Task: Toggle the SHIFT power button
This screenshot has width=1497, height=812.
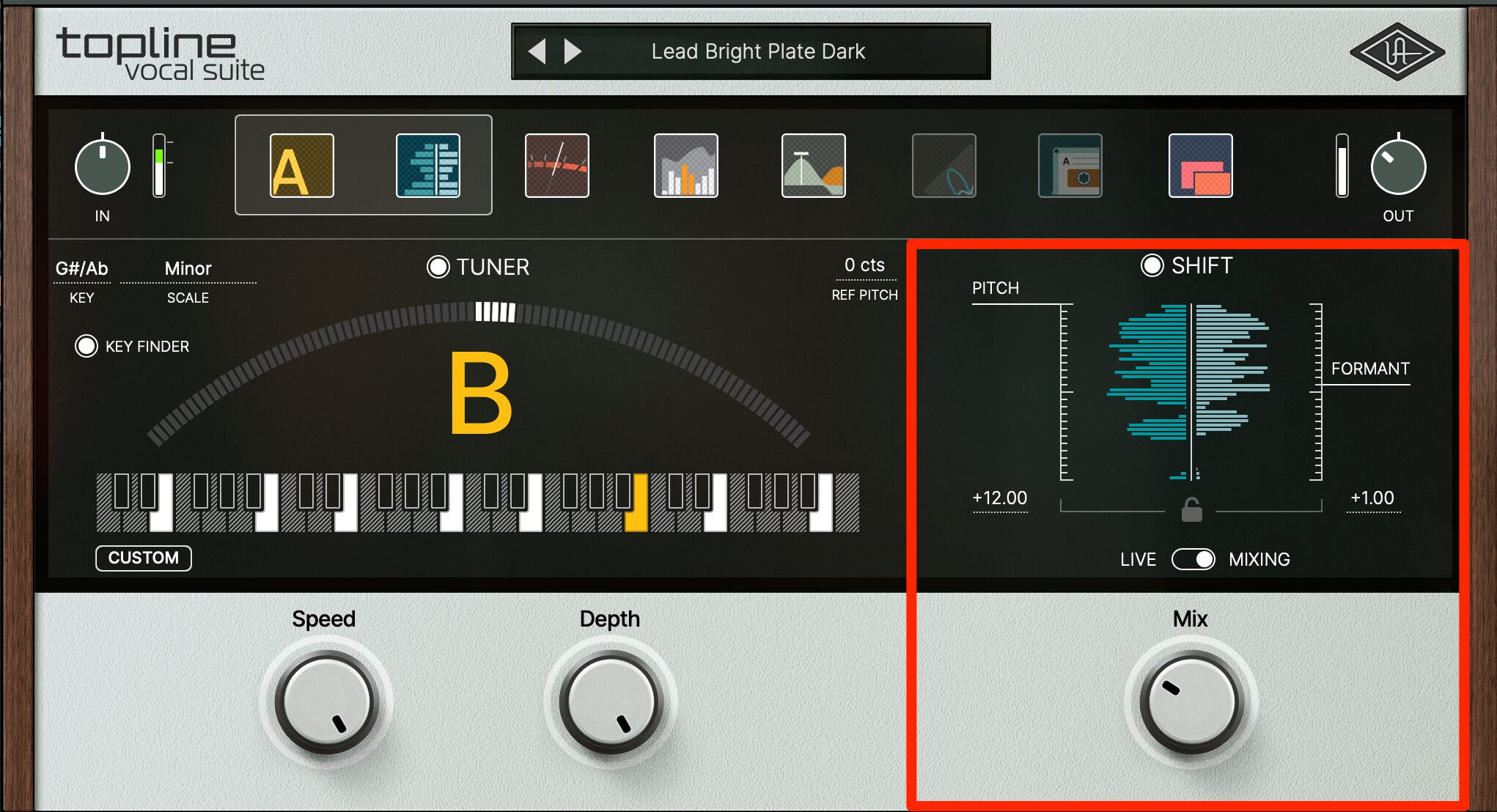Action: coord(1152,265)
